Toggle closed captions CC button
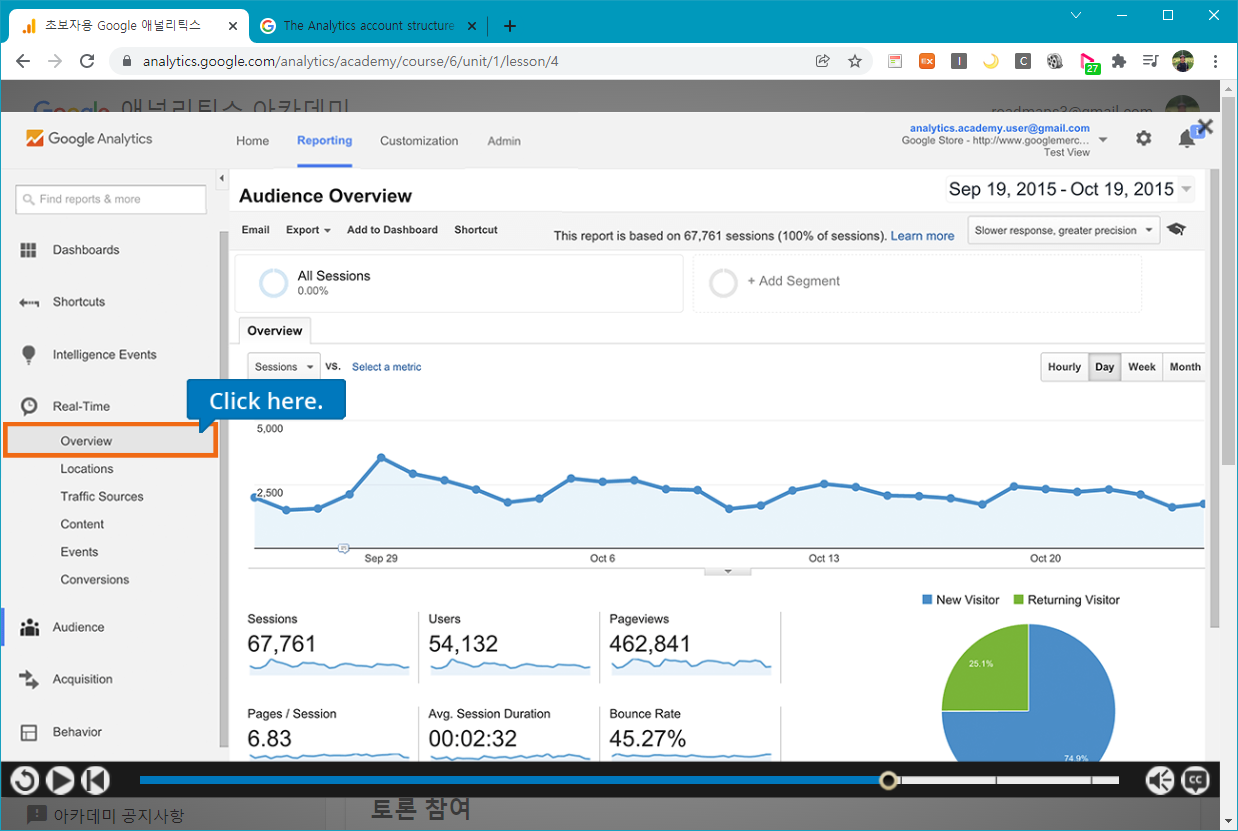Screen dimensions: 1238x831 [1195, 780]
